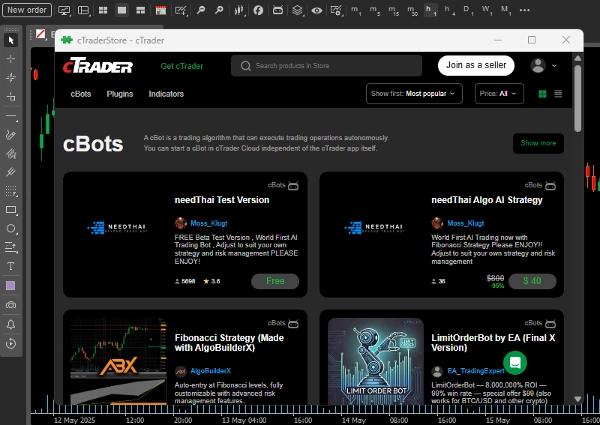Select W1 weekly timeframe
Screen dimensions: 600x425
(x=487, y=10)
